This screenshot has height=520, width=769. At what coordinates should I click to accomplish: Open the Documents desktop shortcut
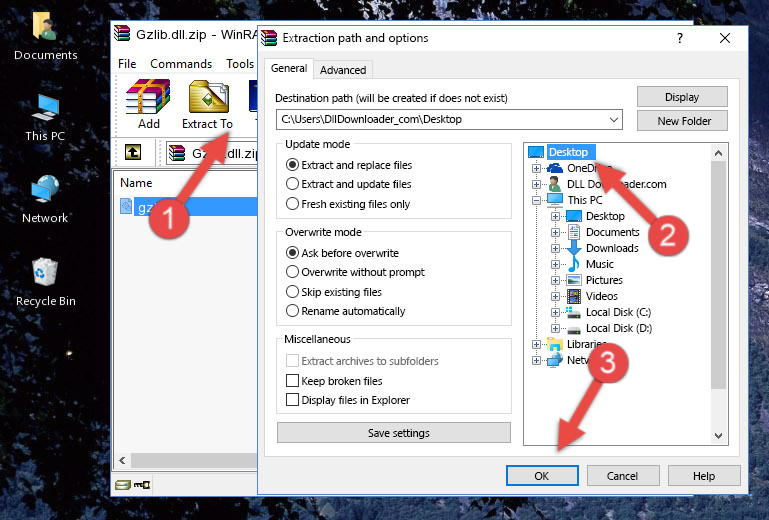click(x=45, y=36)
